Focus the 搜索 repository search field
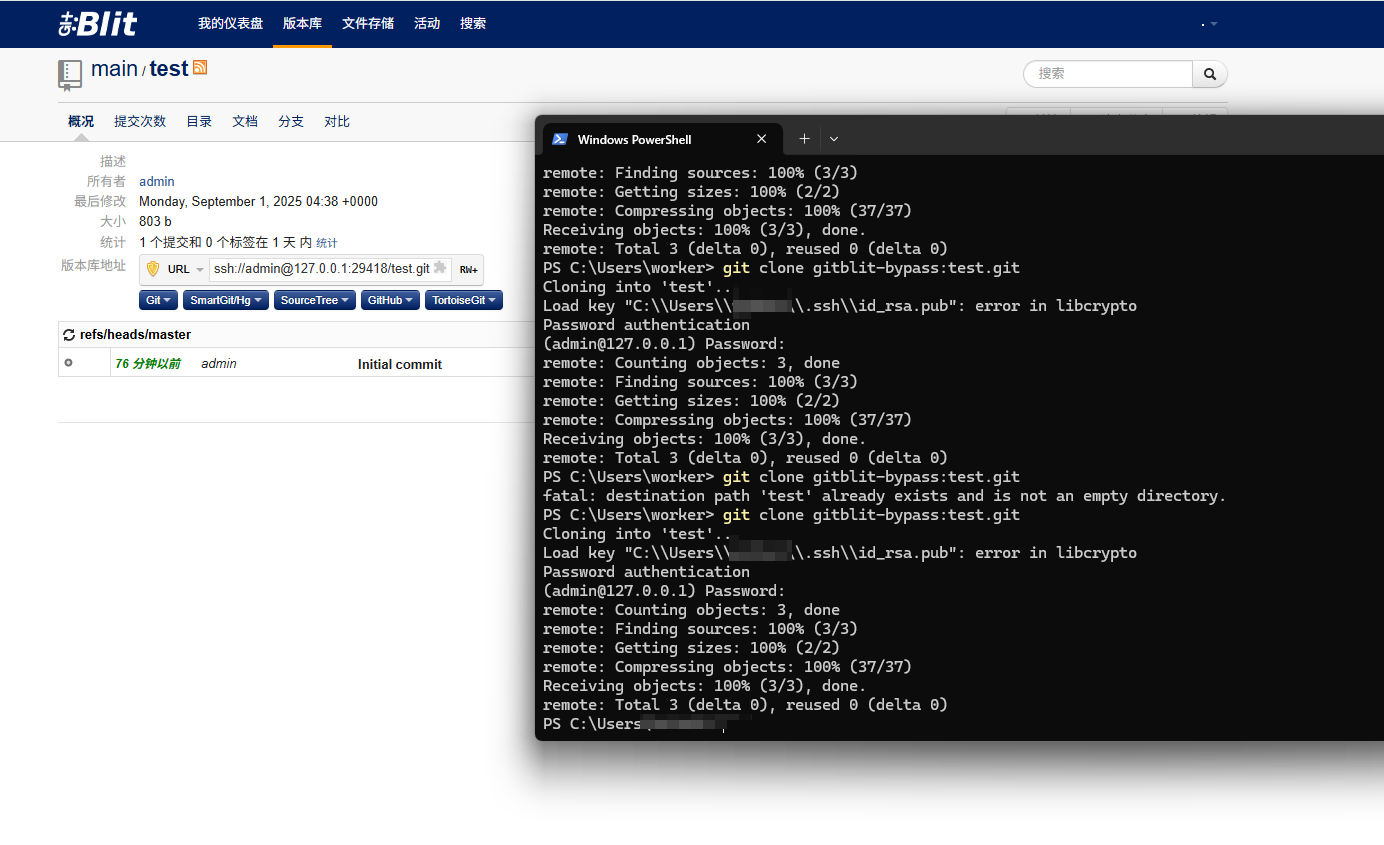The height and width of the screenshot is (845, 1384). [x=1108, y=74]
